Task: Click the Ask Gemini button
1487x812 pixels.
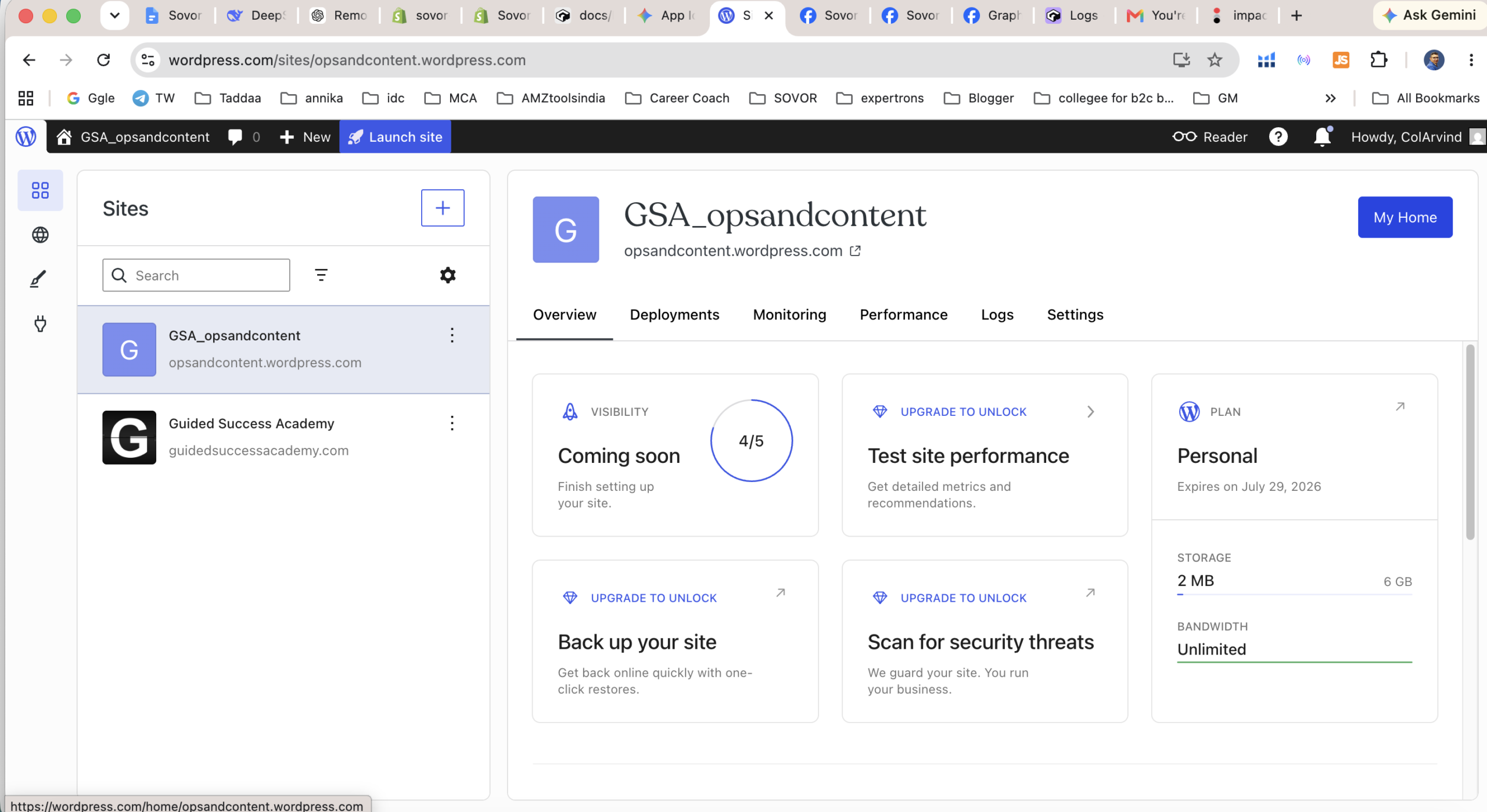Action: pos(1429,16)
